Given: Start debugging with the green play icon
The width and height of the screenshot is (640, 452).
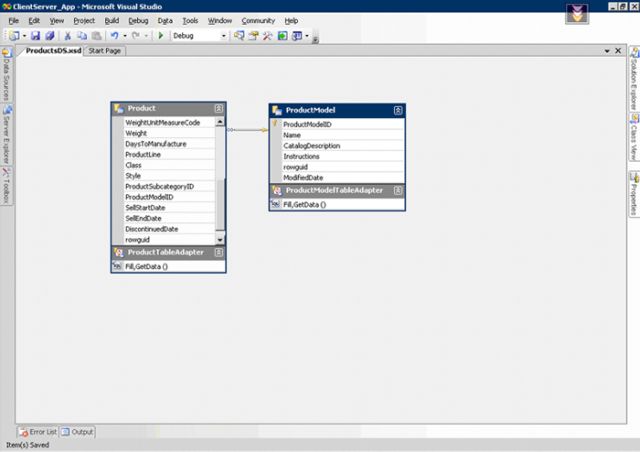Looking at the screenshot, I should pyautogui.click(x=161, y=36).
